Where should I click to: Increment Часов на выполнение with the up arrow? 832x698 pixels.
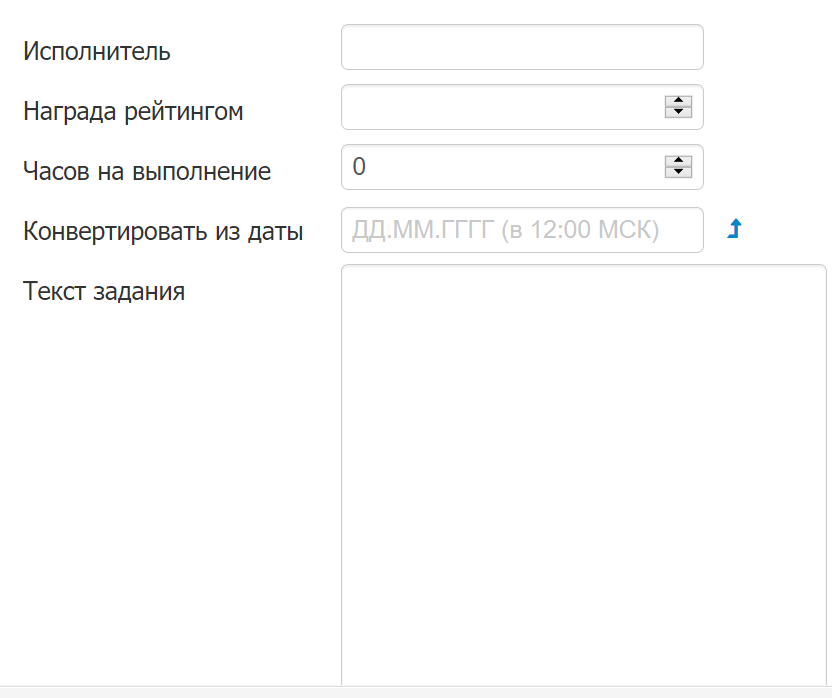[x=678, y=161]
